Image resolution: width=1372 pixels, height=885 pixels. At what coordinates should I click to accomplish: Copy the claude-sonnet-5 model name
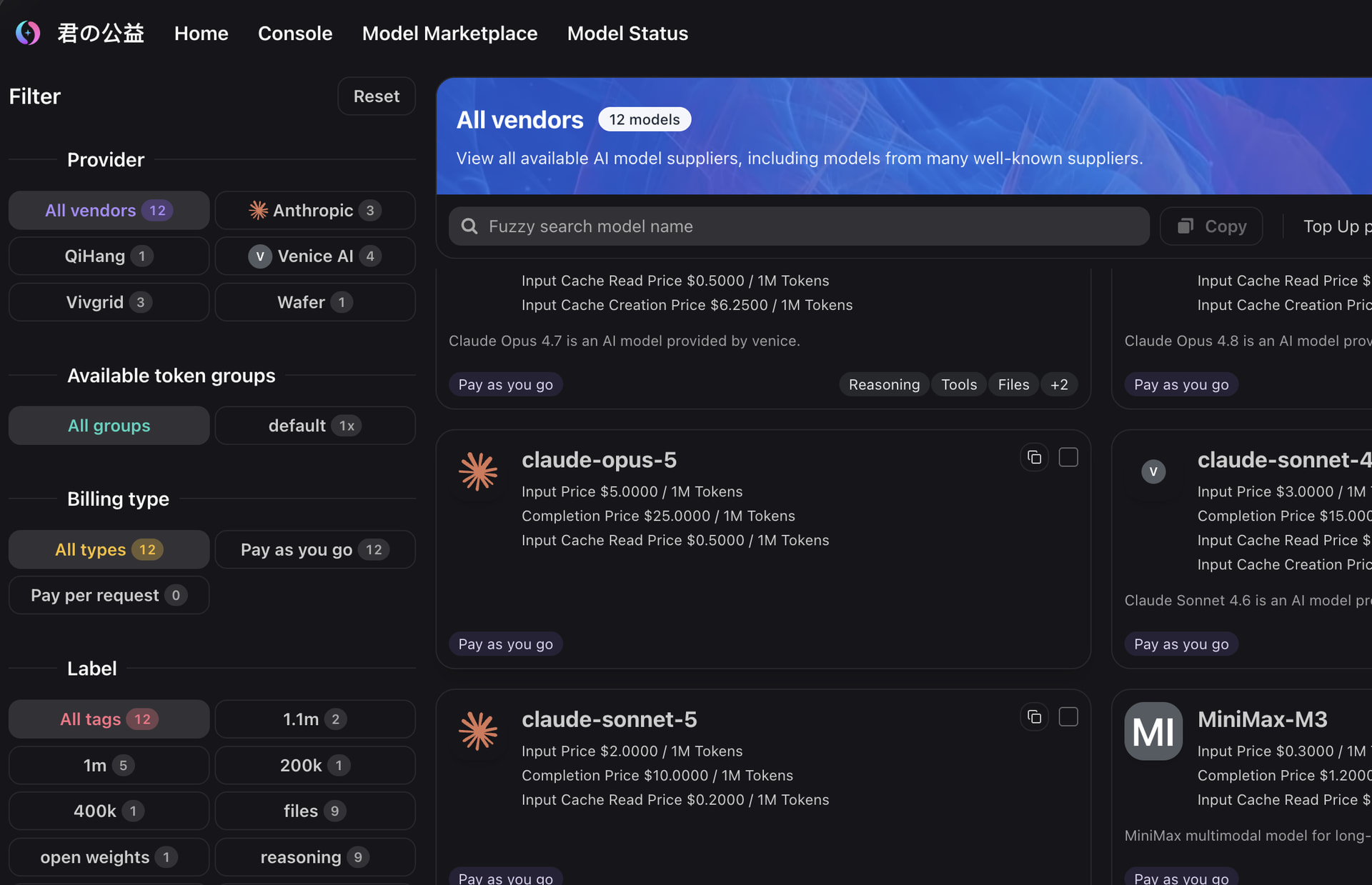pyautogui.click(x=1034, y=716)
